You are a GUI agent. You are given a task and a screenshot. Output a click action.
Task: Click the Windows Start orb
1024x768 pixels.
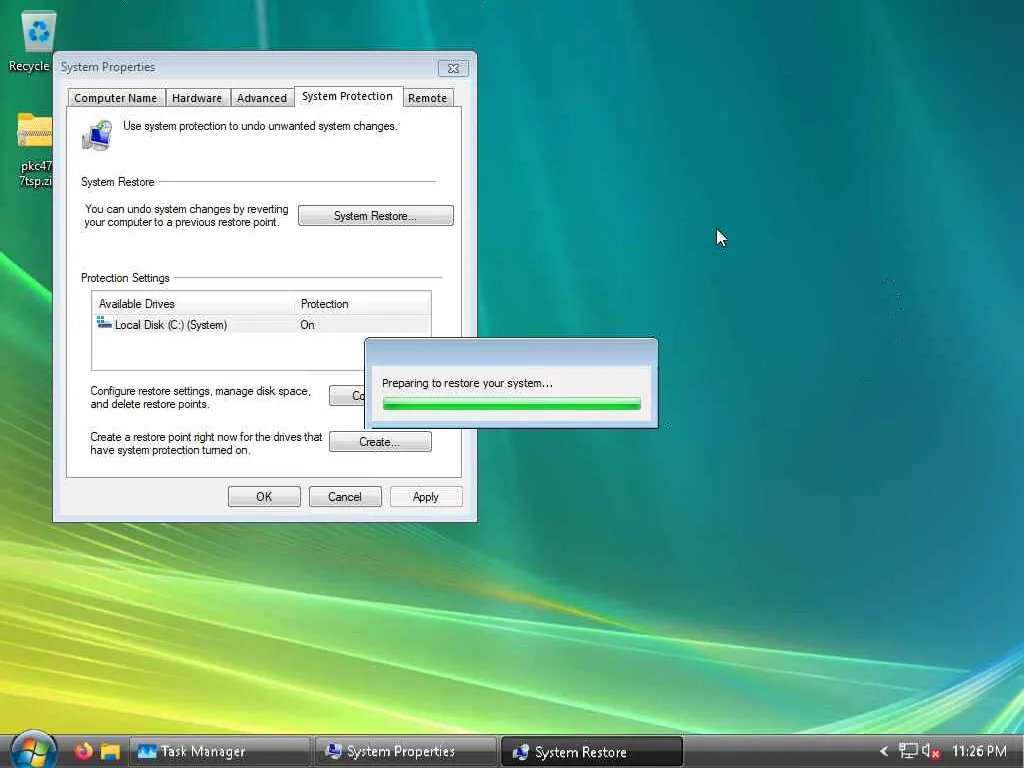click(x=33, y=751)
